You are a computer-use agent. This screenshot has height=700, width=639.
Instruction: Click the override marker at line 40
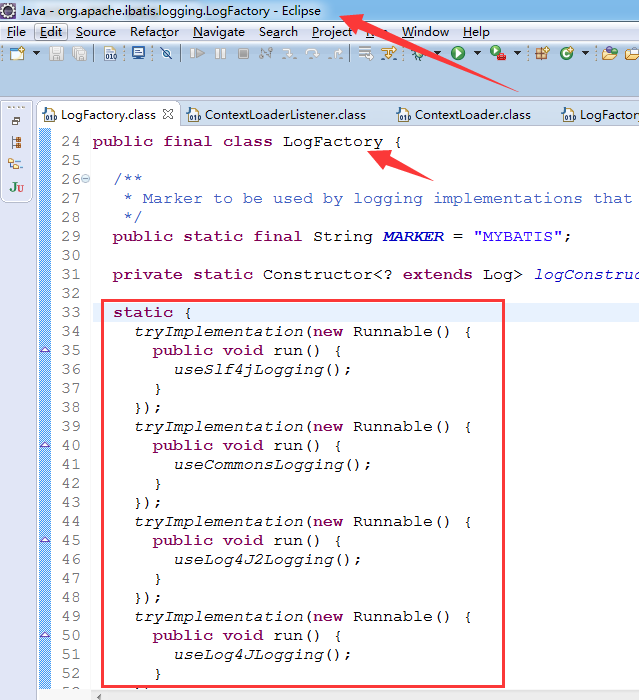[45, 445]
